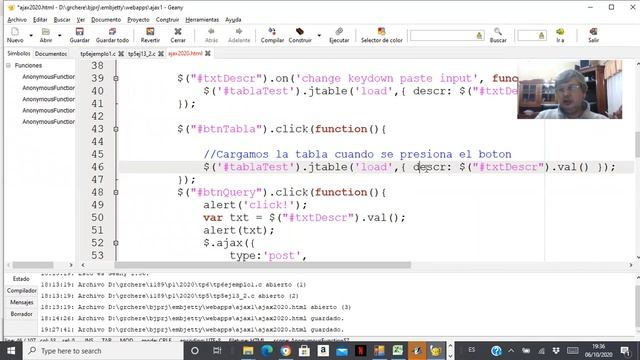Open the Selector de color
Image resolution: width=640 pixels, height=360 pixels.
pos(382,35)
